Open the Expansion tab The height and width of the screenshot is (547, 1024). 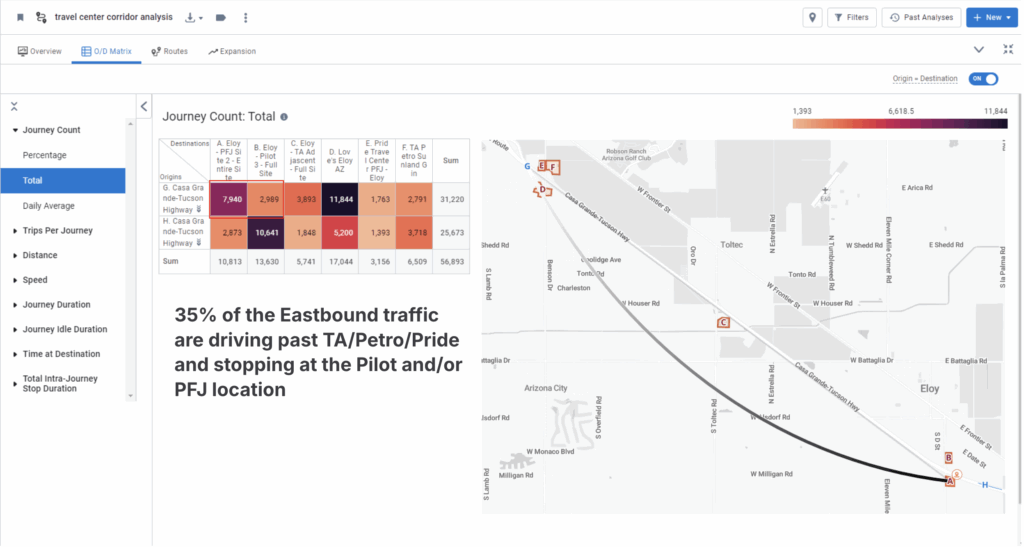[232, 51]
